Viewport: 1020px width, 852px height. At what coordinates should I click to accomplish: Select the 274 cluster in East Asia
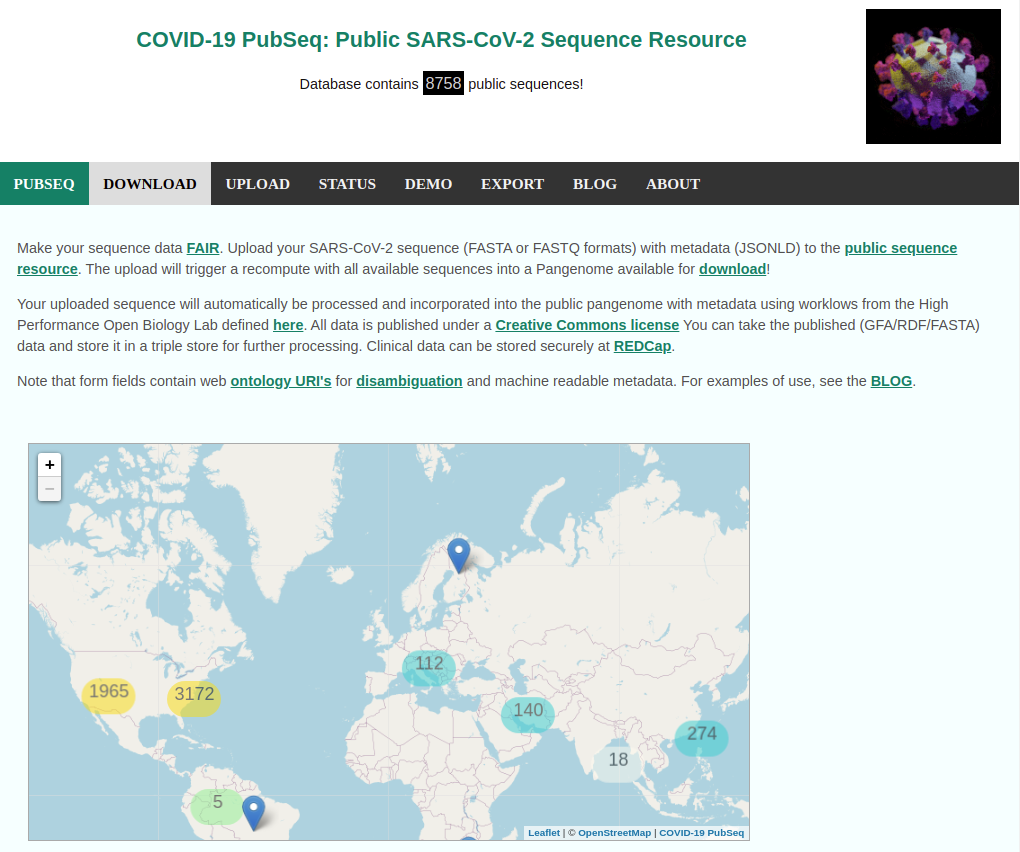tap(702, 735)
